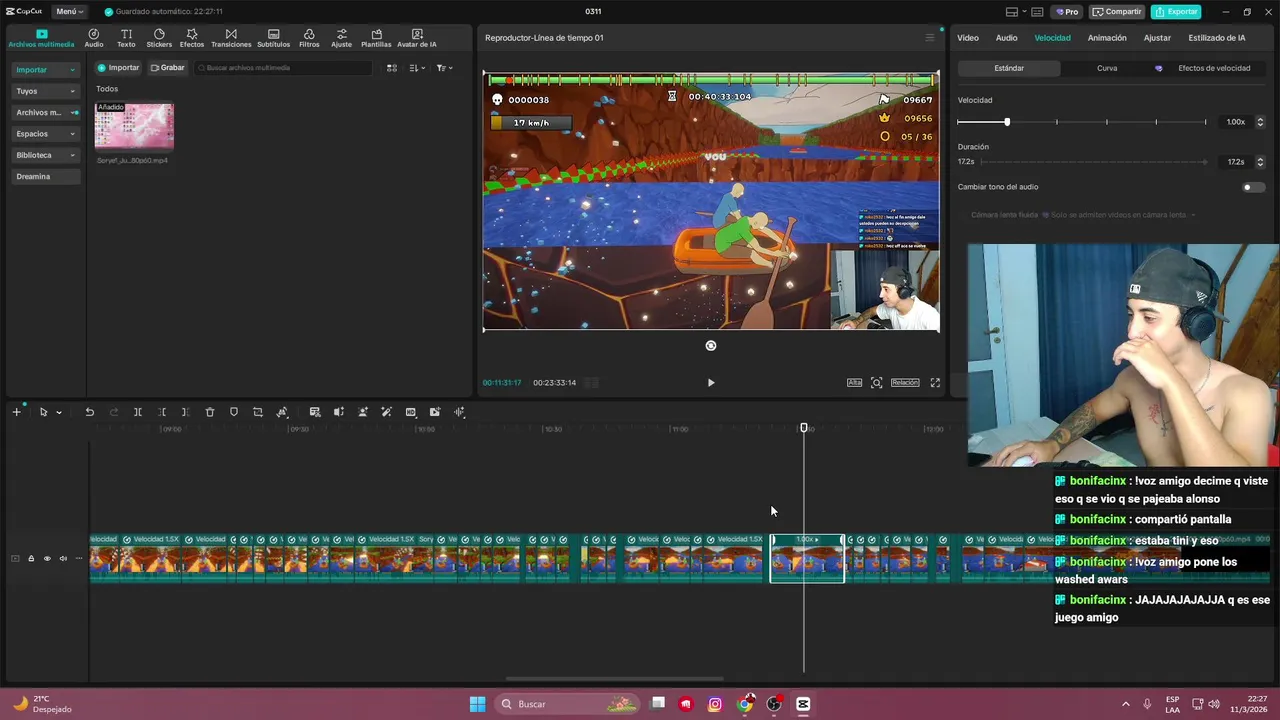The height and width of the screenshot is (720, 1280).
Task: Click the marker shield icon in timeline toolbar
Action: (234, 412)
